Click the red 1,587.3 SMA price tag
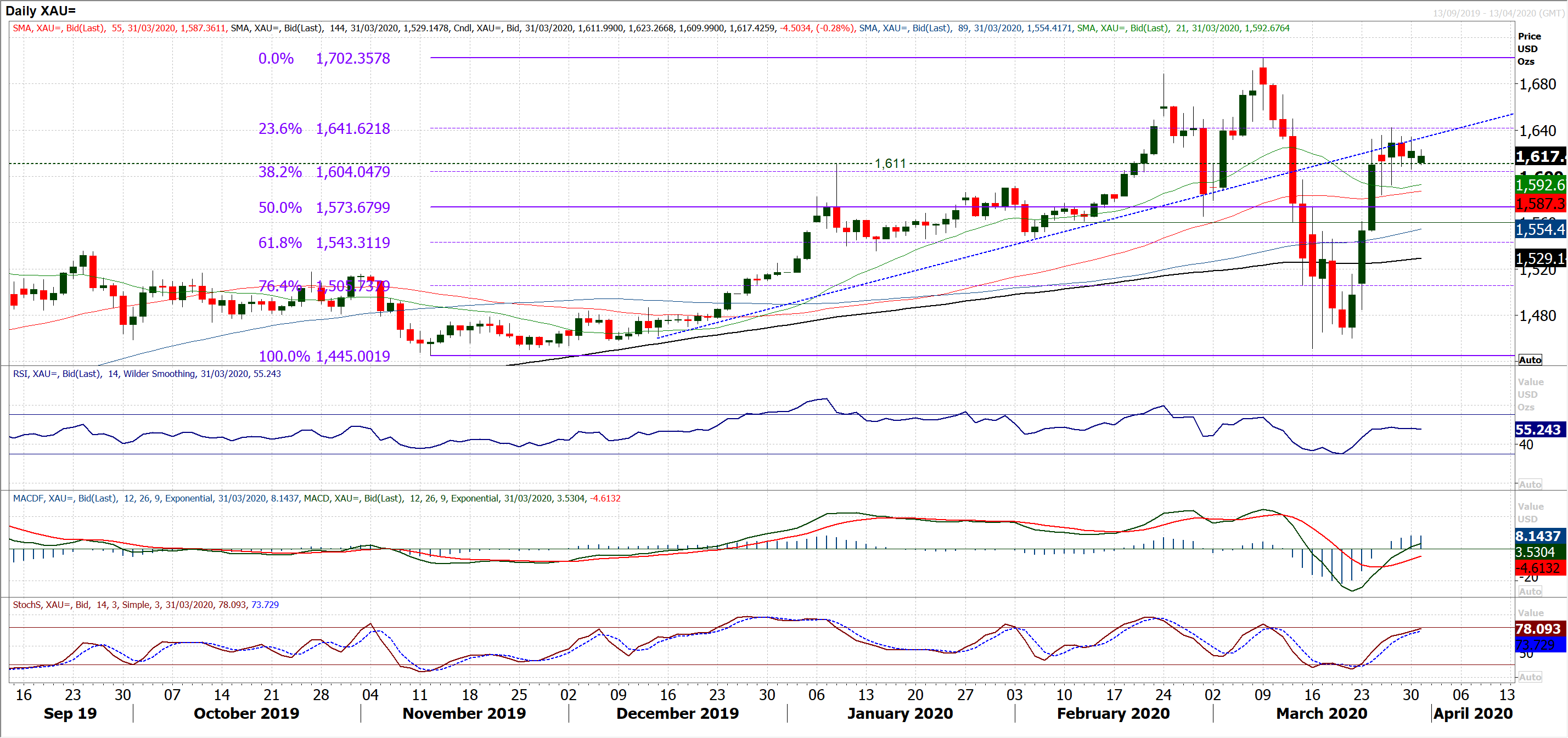Viewport: 1568px width, 738px height. (x=1539, y=203)
